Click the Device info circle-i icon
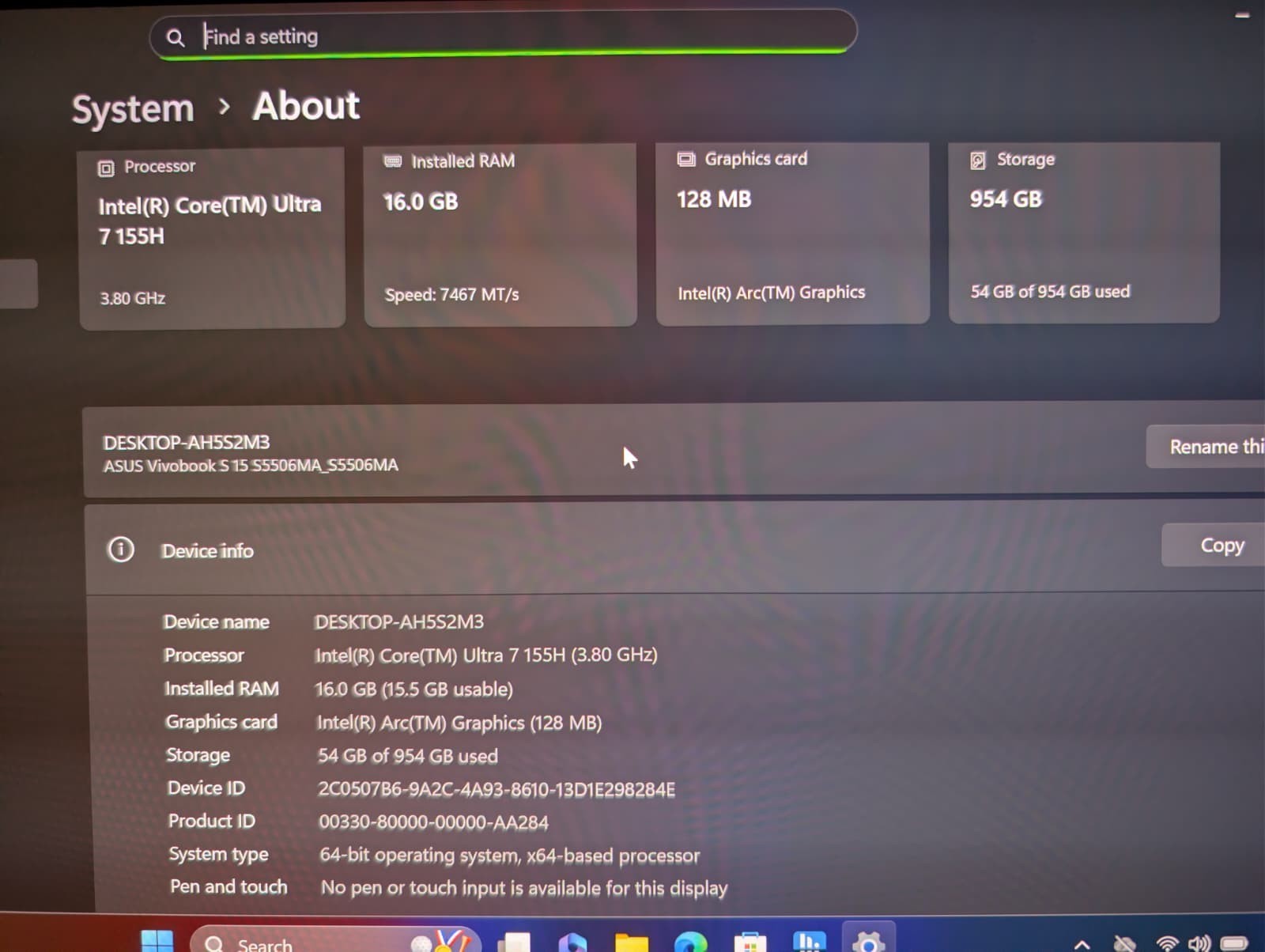Screen dimensions: 1265x952 click(121, 549)
